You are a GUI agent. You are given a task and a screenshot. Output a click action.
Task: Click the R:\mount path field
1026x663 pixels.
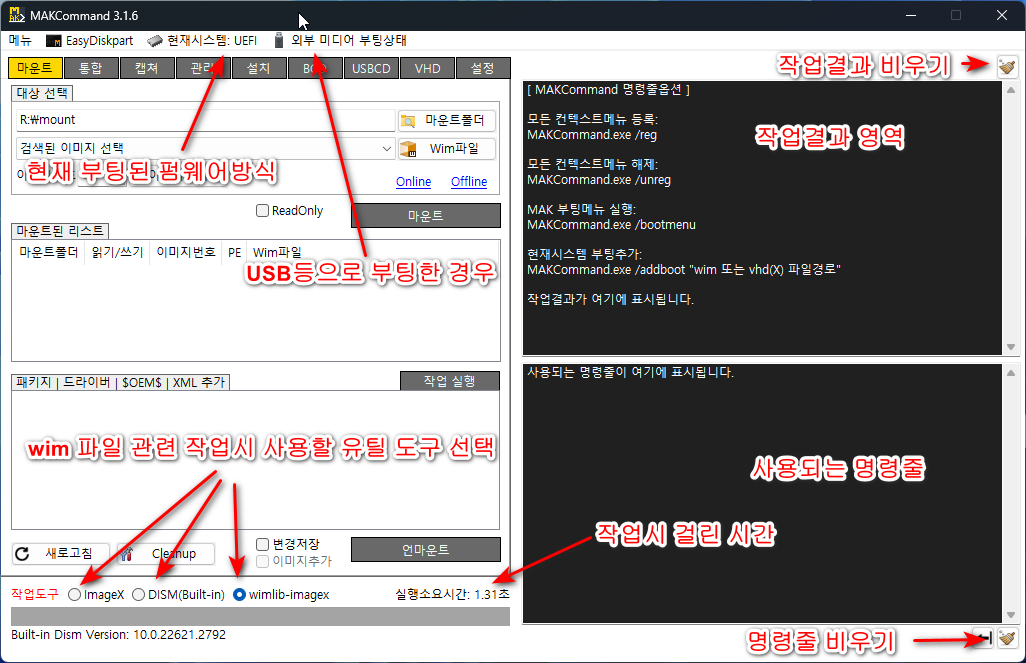click(206, 120)
